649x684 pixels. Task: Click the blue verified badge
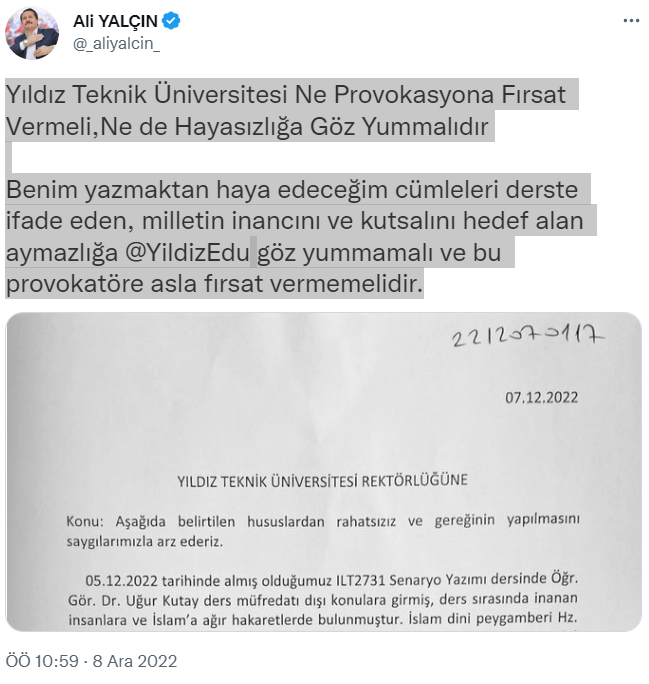pyautogui.click(x=171, y=21)
